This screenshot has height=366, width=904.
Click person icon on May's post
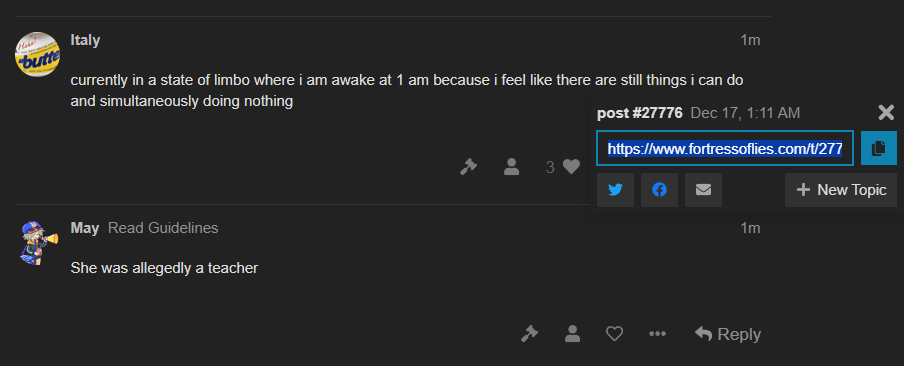(572, 334)
